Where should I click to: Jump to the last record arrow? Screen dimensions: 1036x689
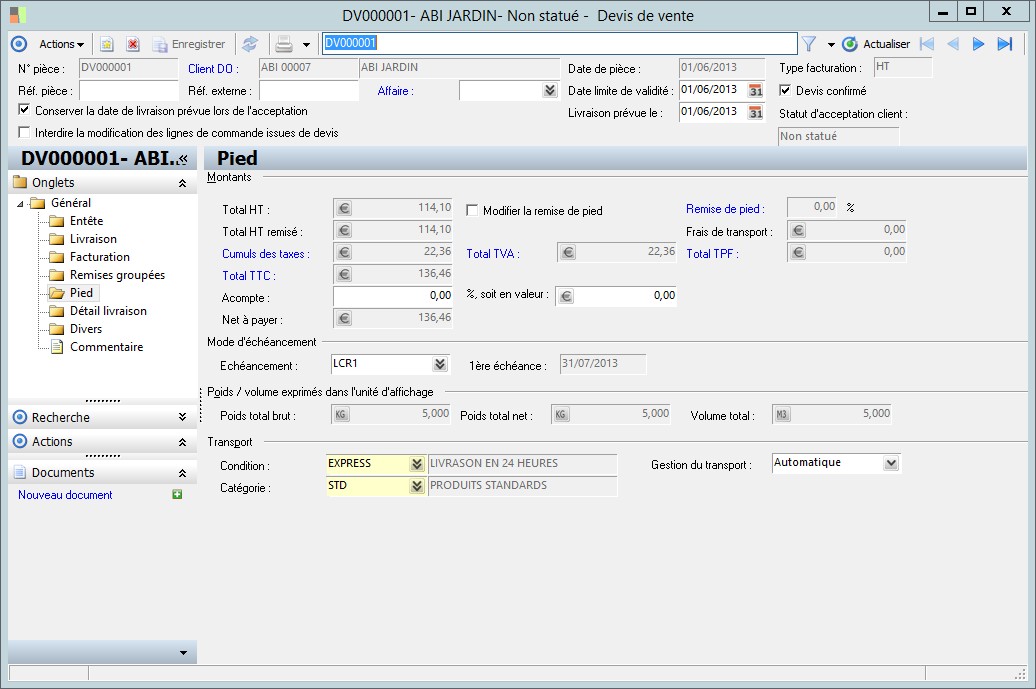coord(1005,44)
